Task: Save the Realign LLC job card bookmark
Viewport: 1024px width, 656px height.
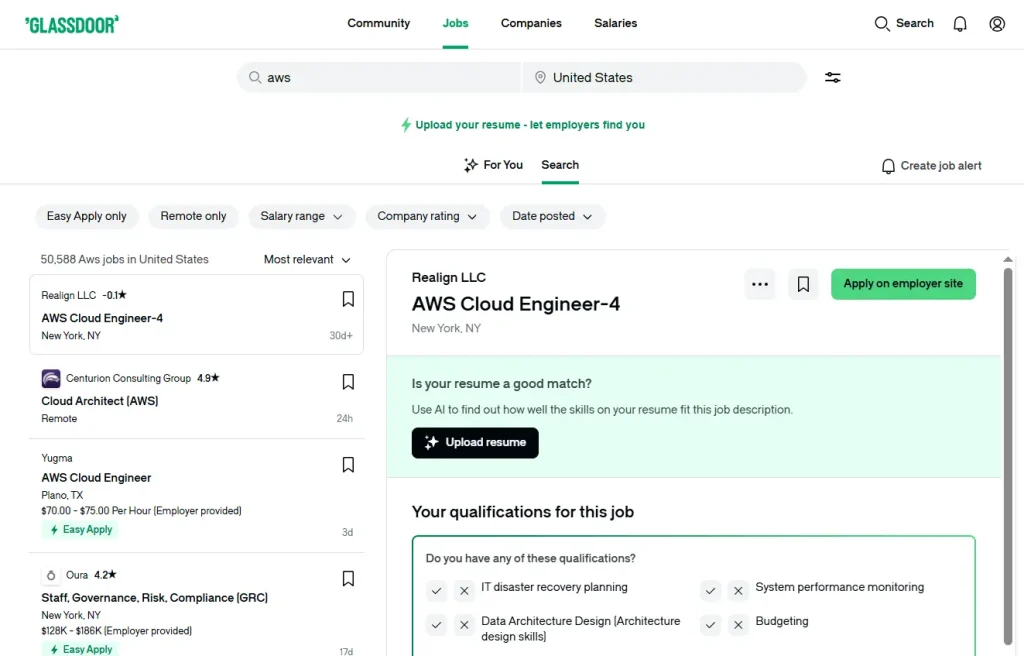Action: 348,299
